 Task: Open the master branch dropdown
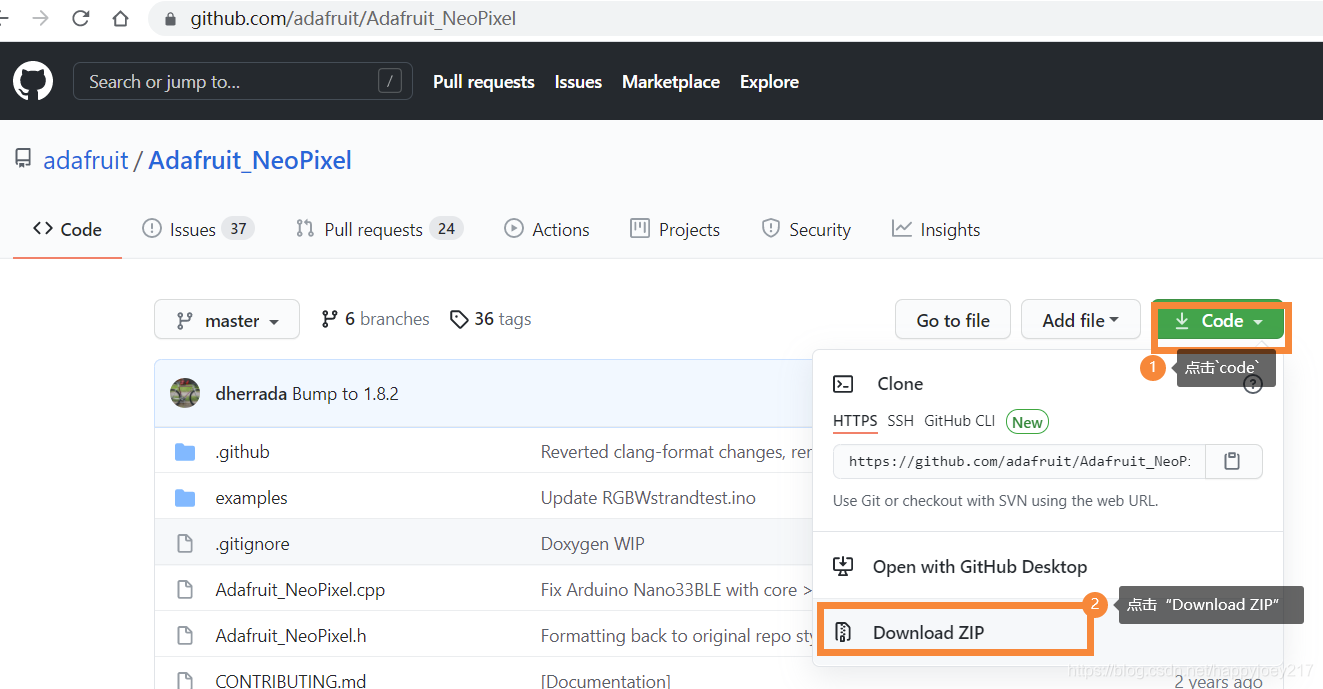pyautogui.click(x=227, y=320)
